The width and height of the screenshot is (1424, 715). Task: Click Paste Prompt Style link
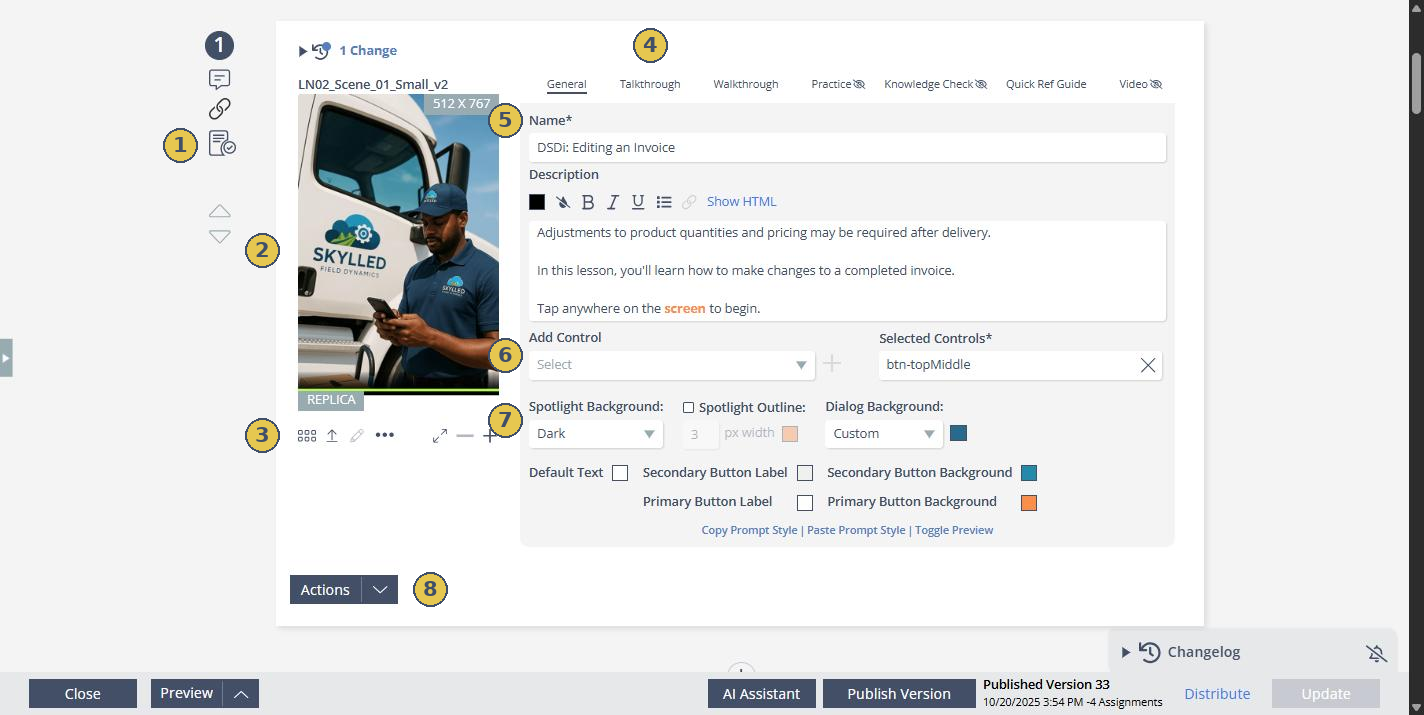coord(855,531)
